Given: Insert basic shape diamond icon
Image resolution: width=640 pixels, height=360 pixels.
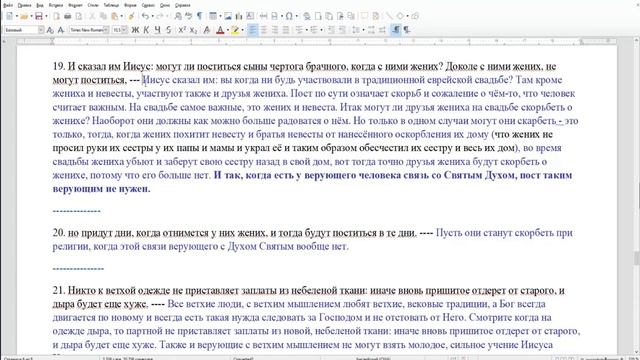Looking at the screenshot, I should tap(400, 16).
